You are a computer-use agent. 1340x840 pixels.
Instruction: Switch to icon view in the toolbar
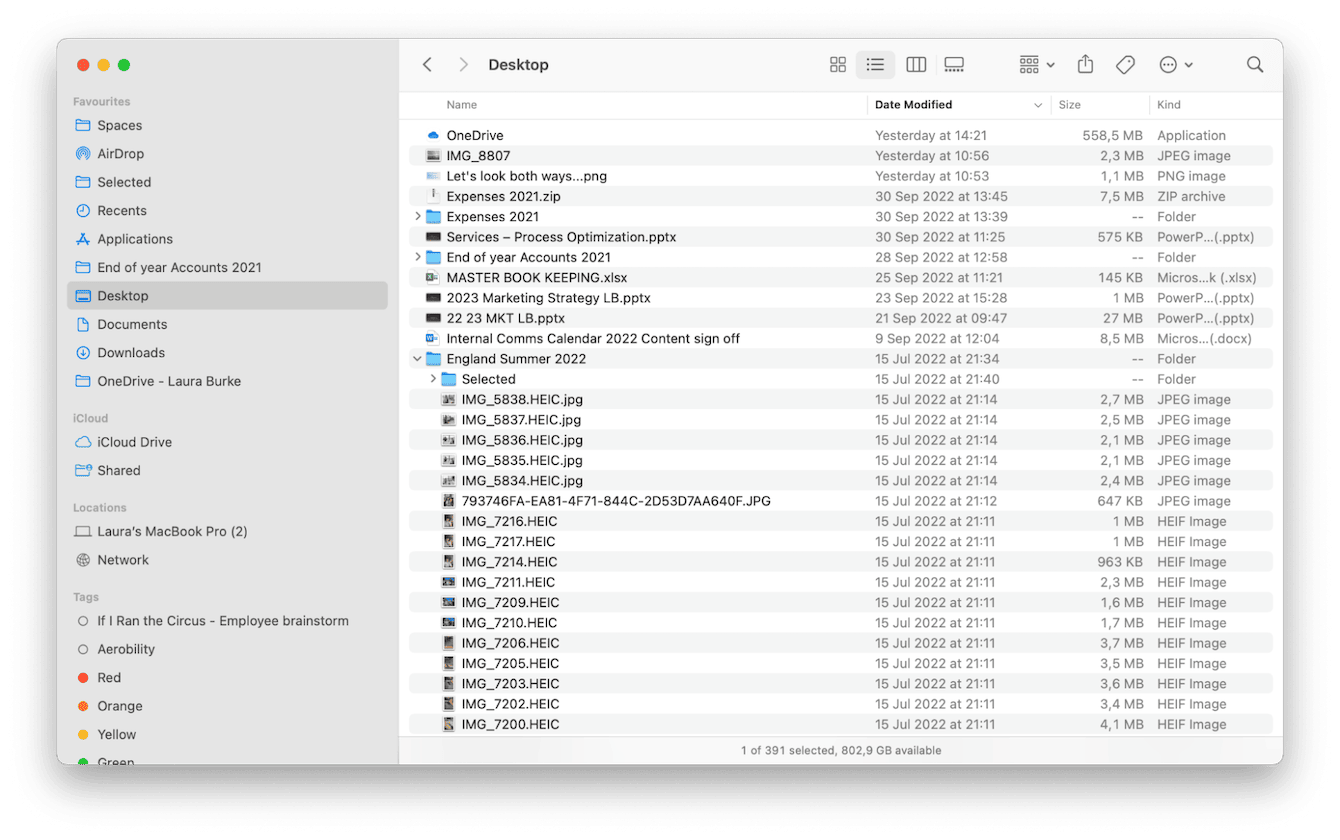tap(838, 64)
